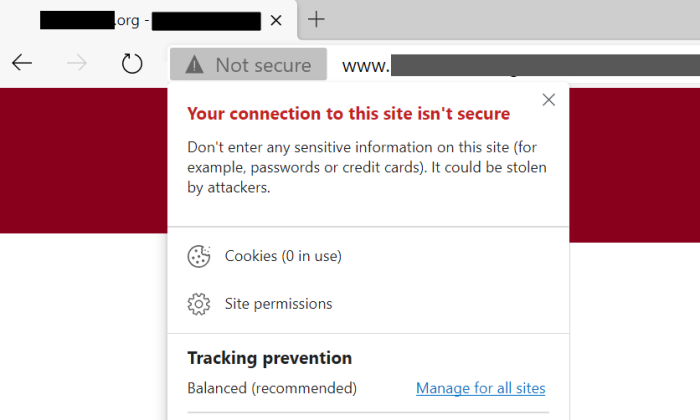The image size is (700, 420).
Task: Follow the 'Manage for all sites' link
Action: tap(480, 388)
